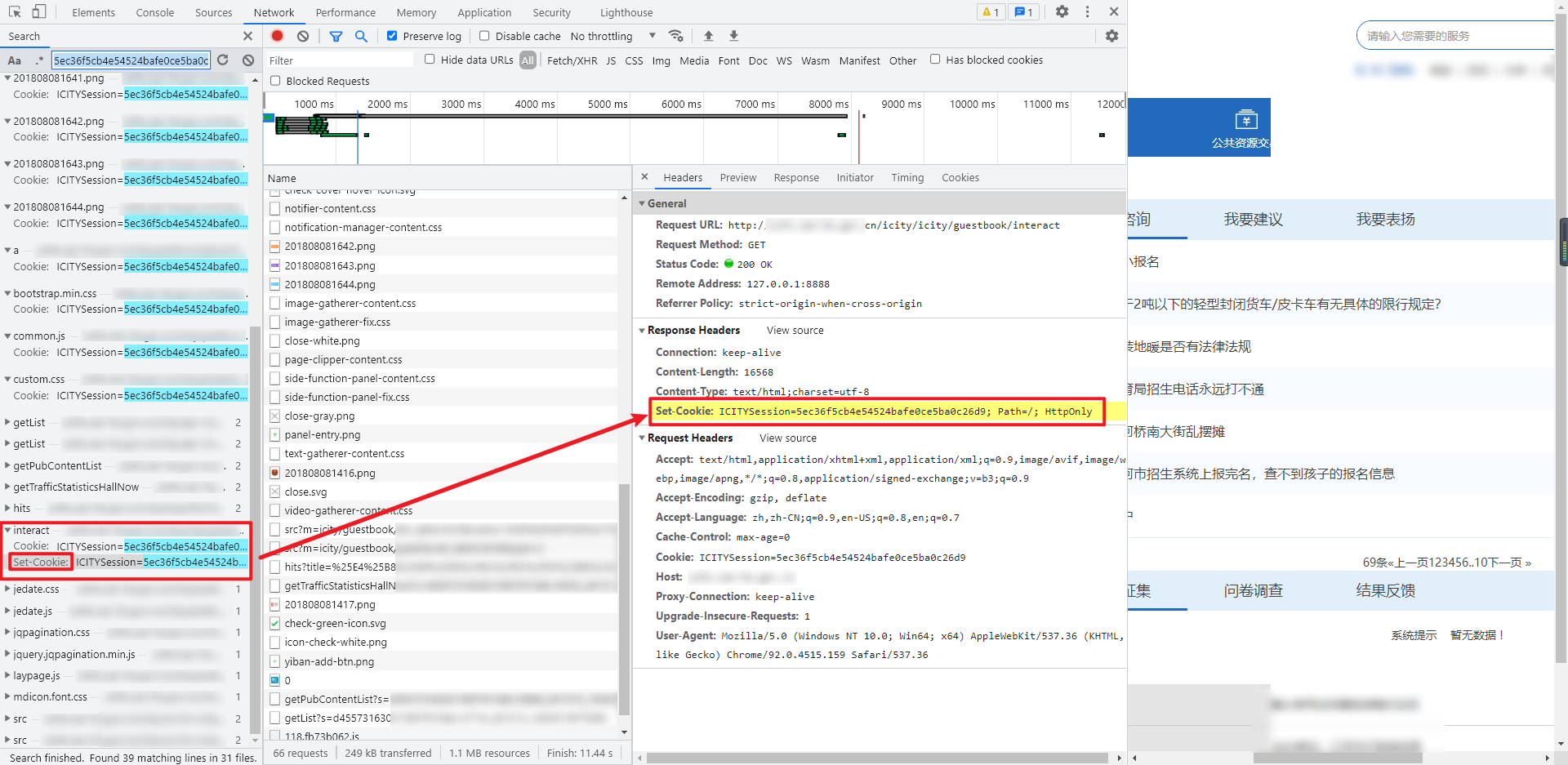Collapse Request Headers section
Screen dimensions: 1568x765
643,438
